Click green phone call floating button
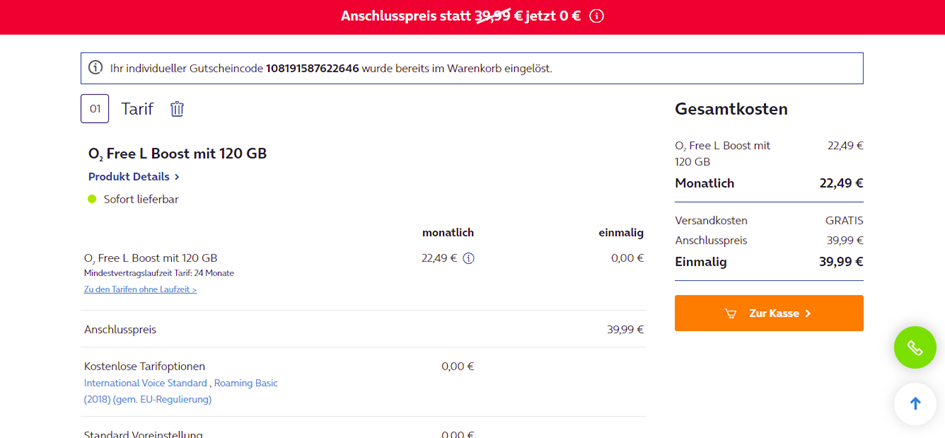 pos(914,348)
